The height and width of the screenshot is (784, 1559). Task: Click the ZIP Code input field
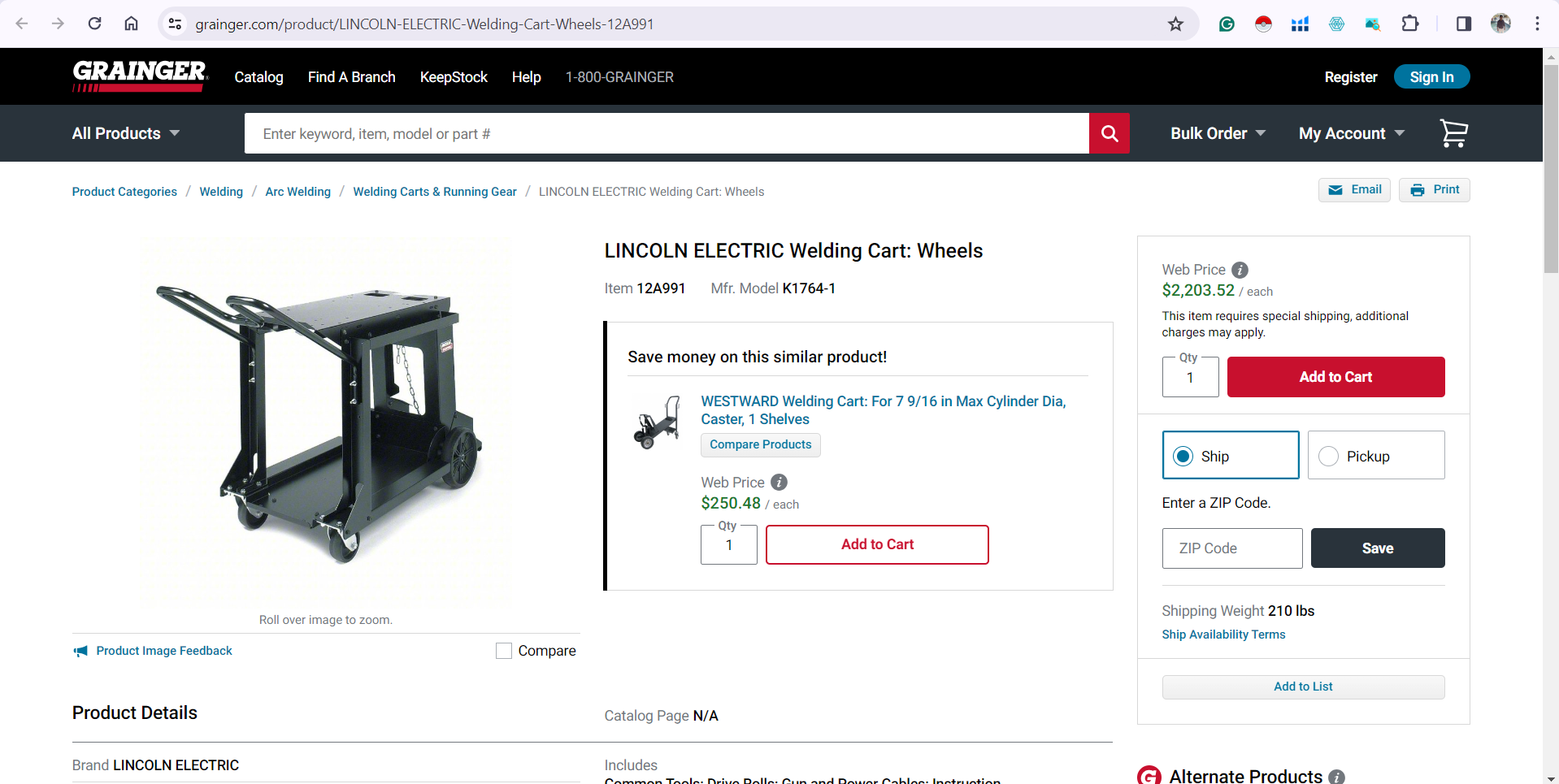coord(1232,548)
